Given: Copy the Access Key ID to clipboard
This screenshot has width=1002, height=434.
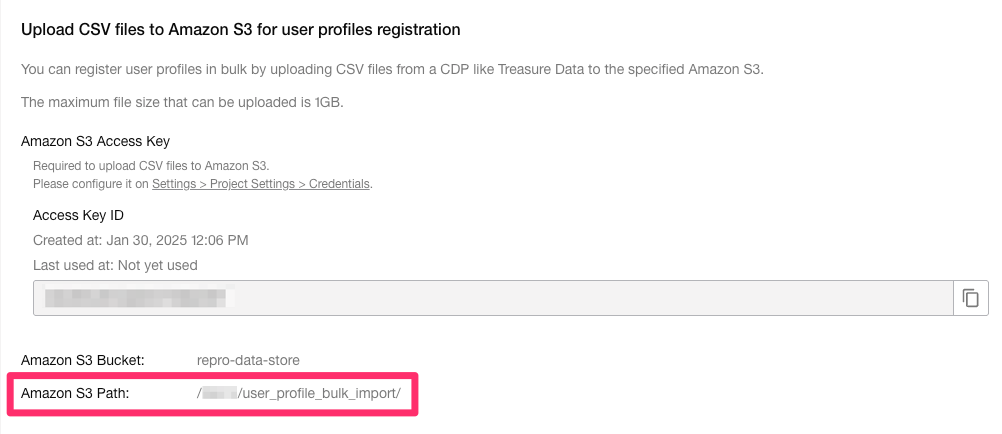Looking at the screenshot, I should pos(970,298).
